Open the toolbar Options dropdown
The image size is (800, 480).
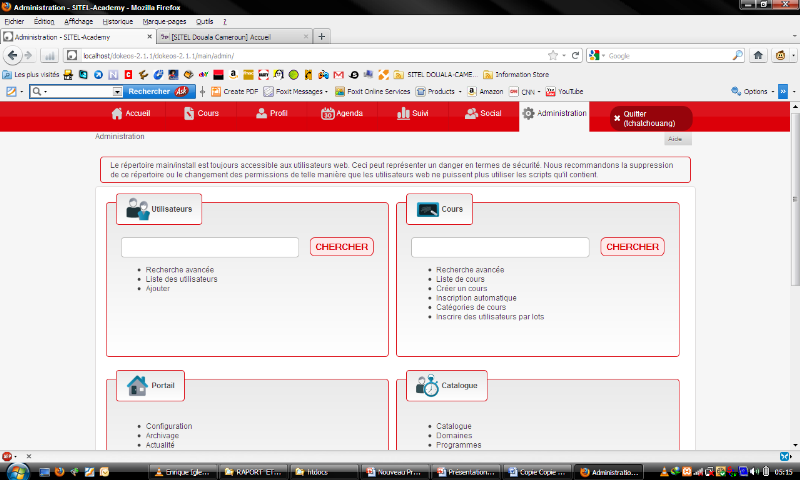click(753, 91)
